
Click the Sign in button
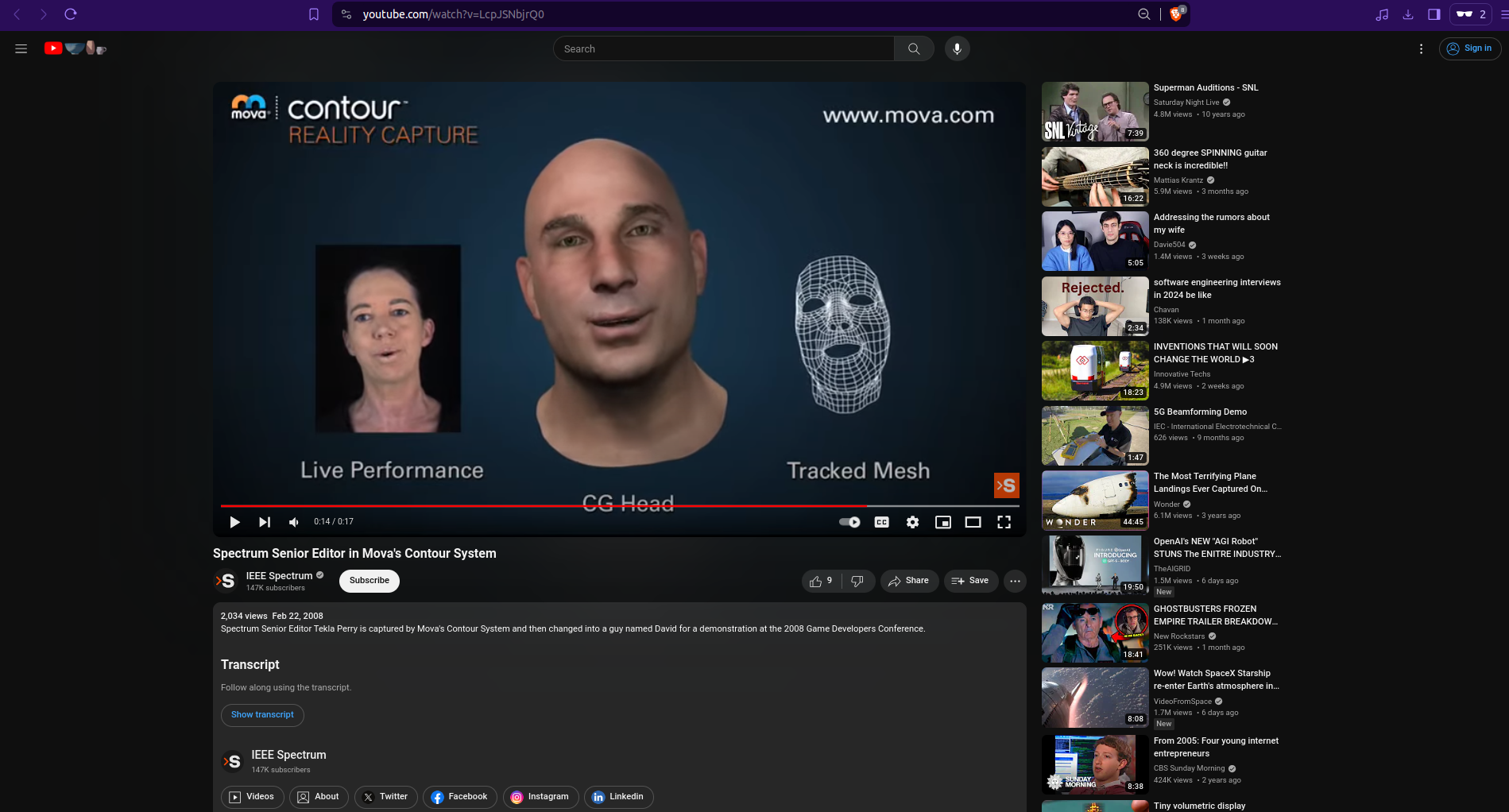(x=1469, y=48)
